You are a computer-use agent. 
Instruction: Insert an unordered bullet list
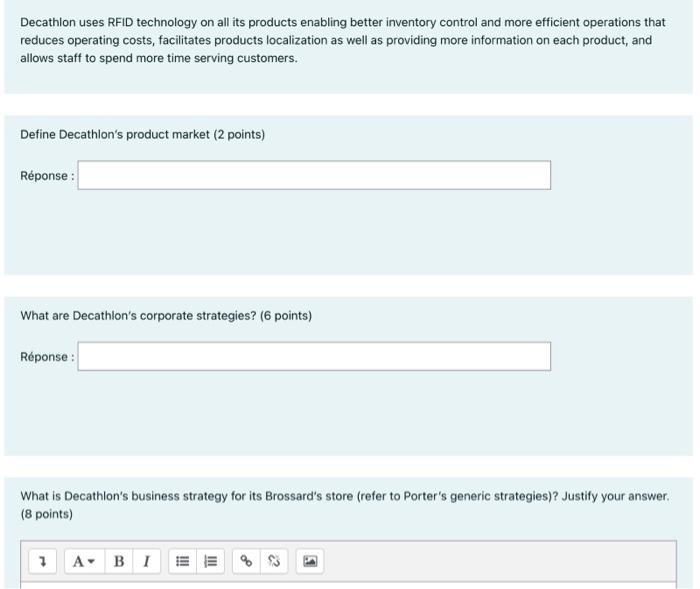[x=182, y=561]
